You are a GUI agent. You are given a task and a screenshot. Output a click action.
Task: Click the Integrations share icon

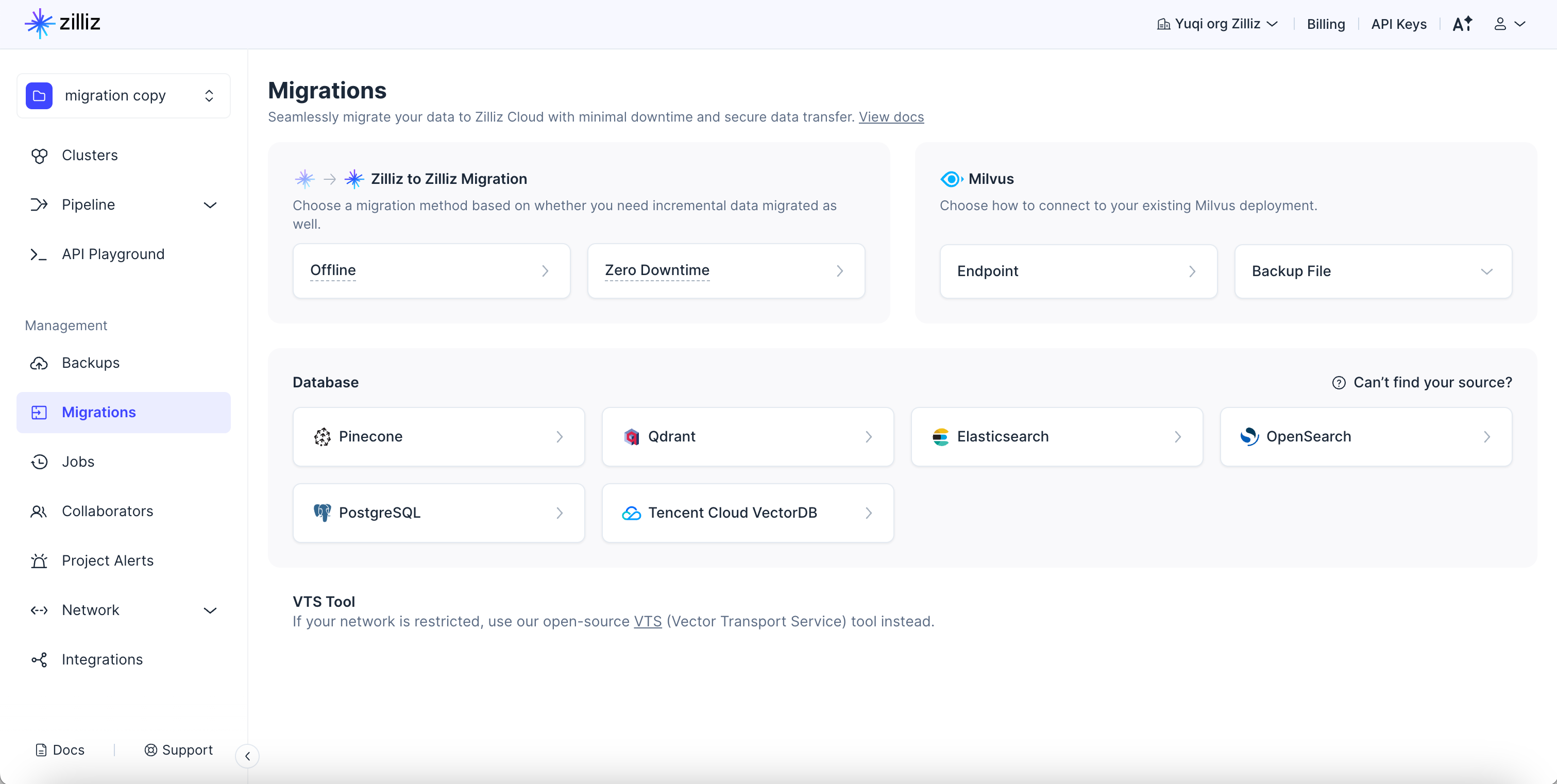coord(39,659)
